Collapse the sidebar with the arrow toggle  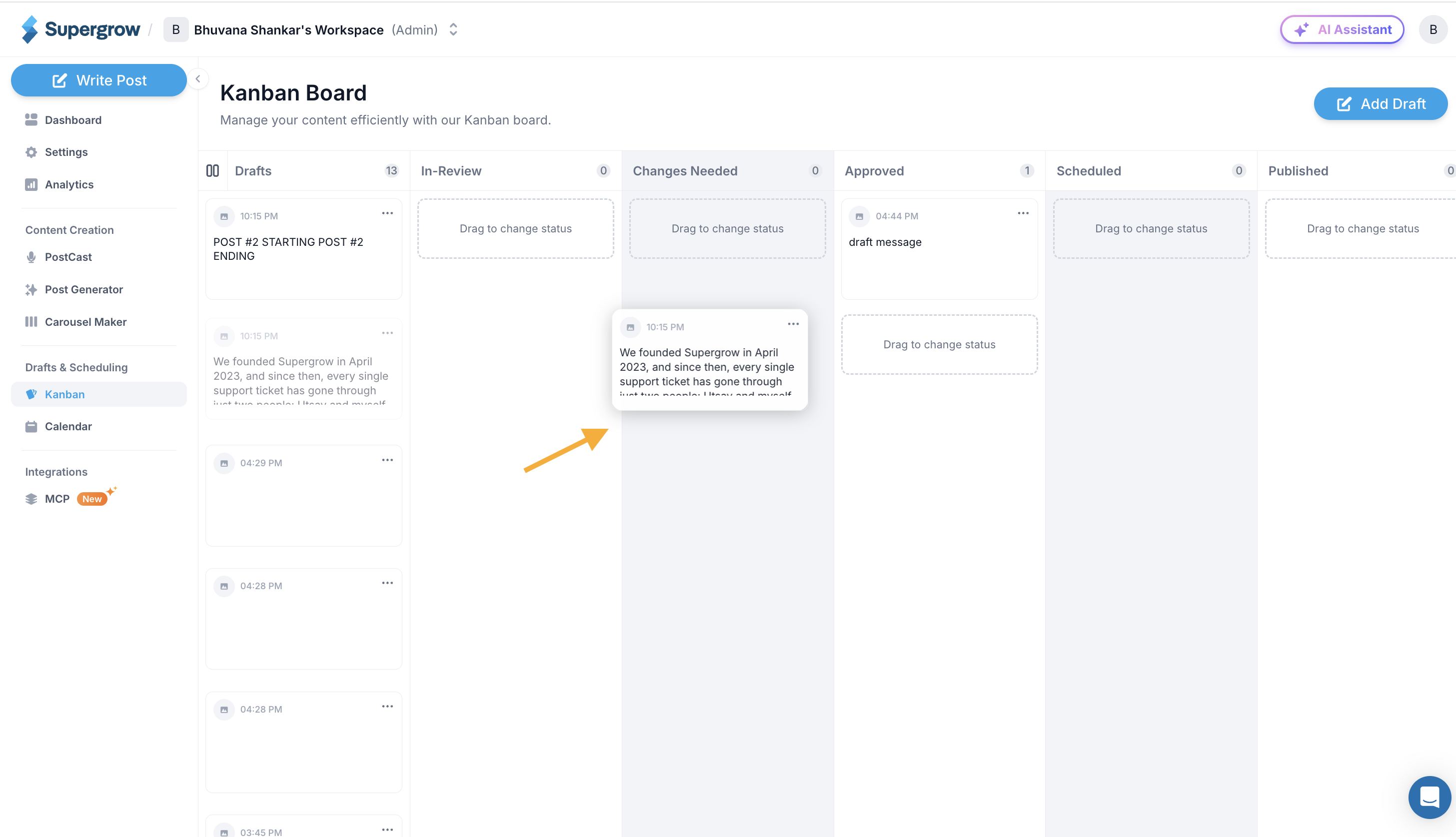pos(198,79)
